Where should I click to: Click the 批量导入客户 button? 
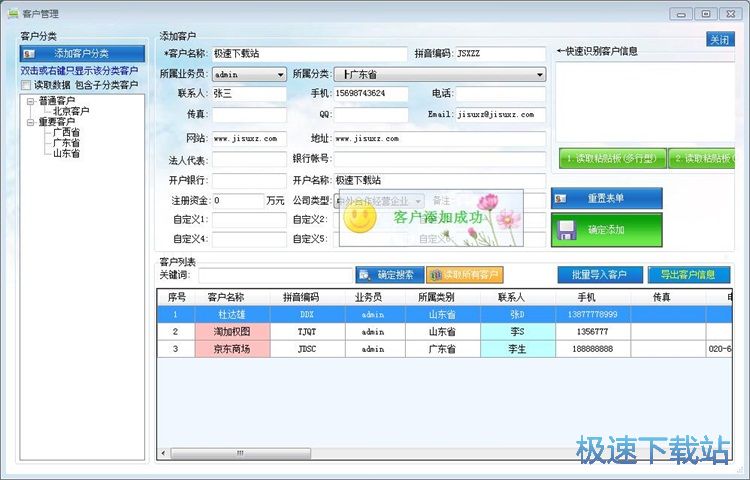coord(600,275)
